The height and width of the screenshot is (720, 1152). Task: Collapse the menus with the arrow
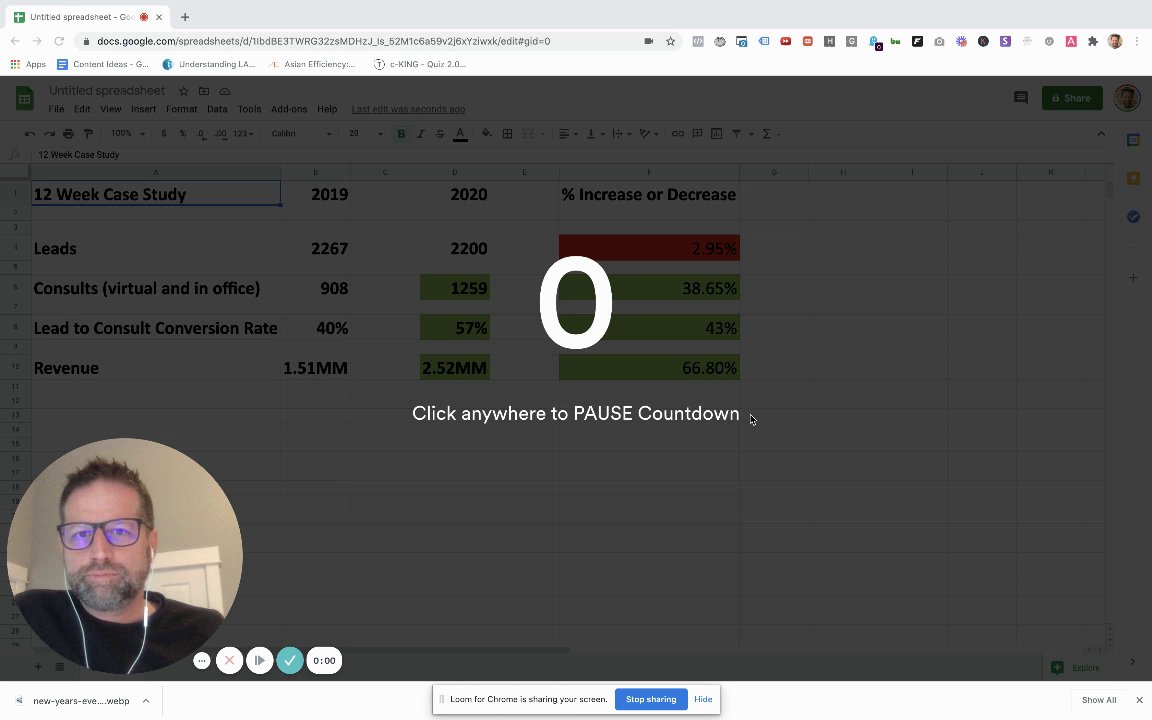click(1101, 134)
